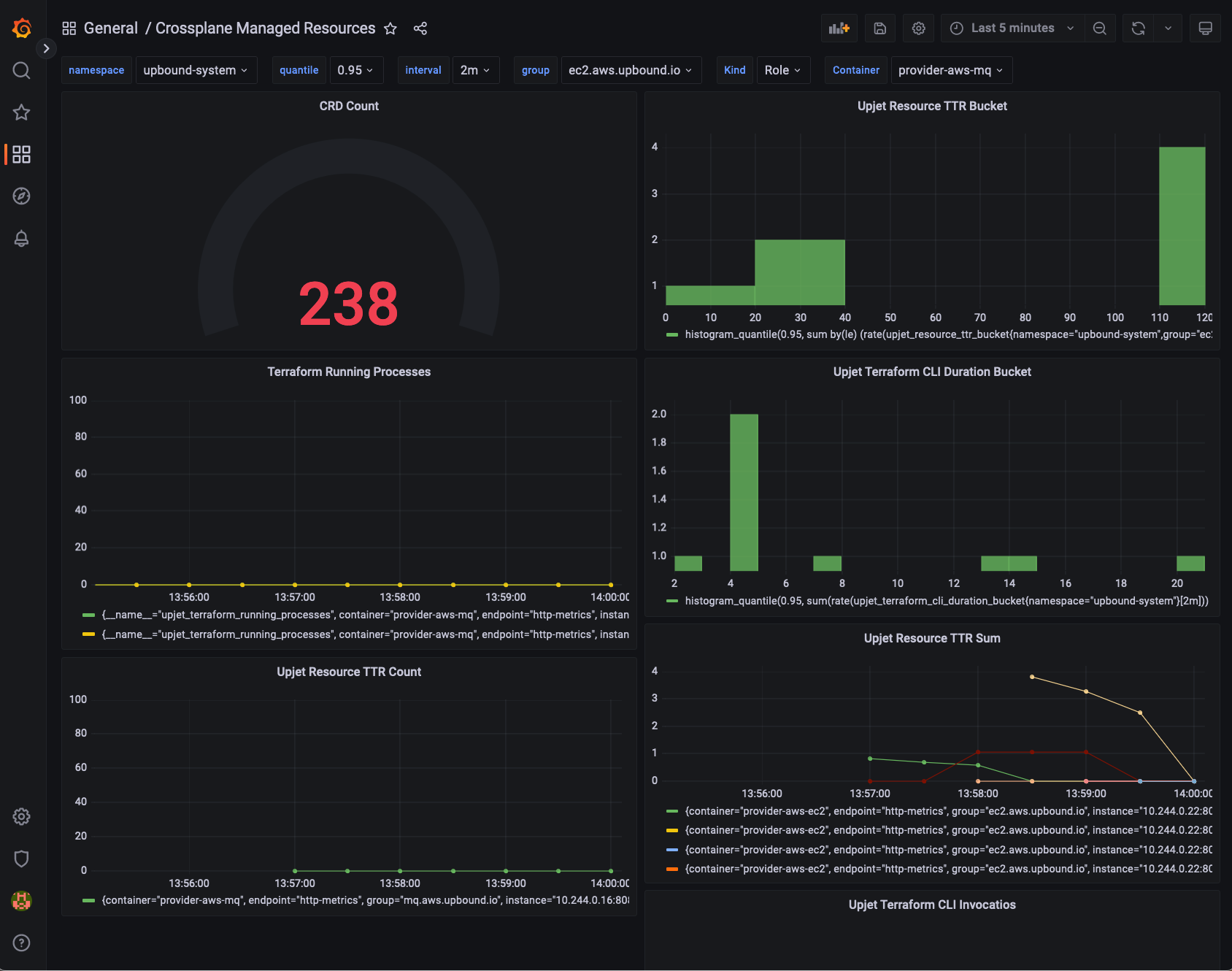Click the General folder breadcrumb

click(111, 28)
